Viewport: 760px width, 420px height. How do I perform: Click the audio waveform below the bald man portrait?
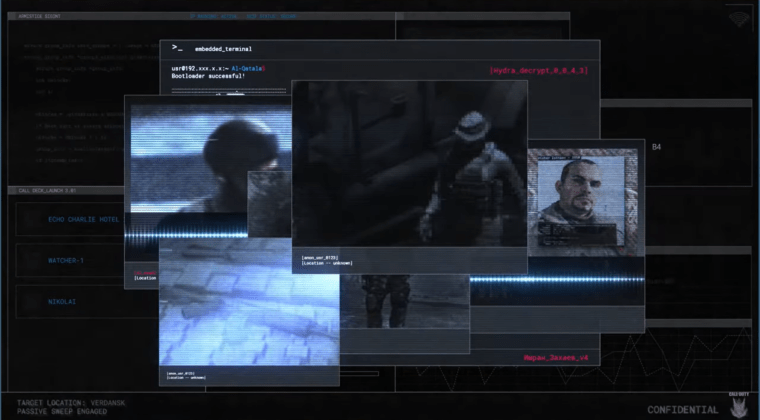point(557,279)
